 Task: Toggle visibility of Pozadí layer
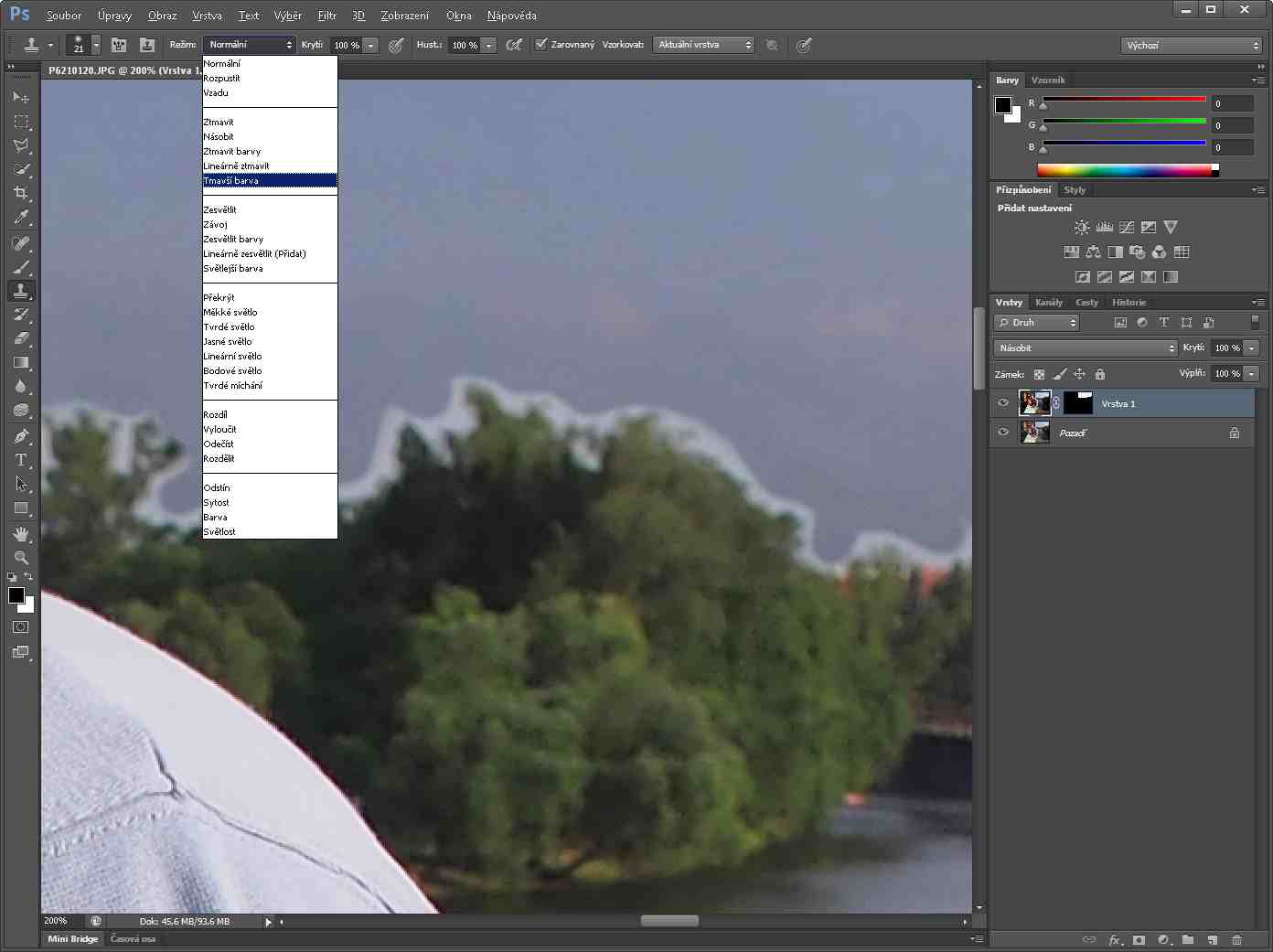click(1003, 433)
